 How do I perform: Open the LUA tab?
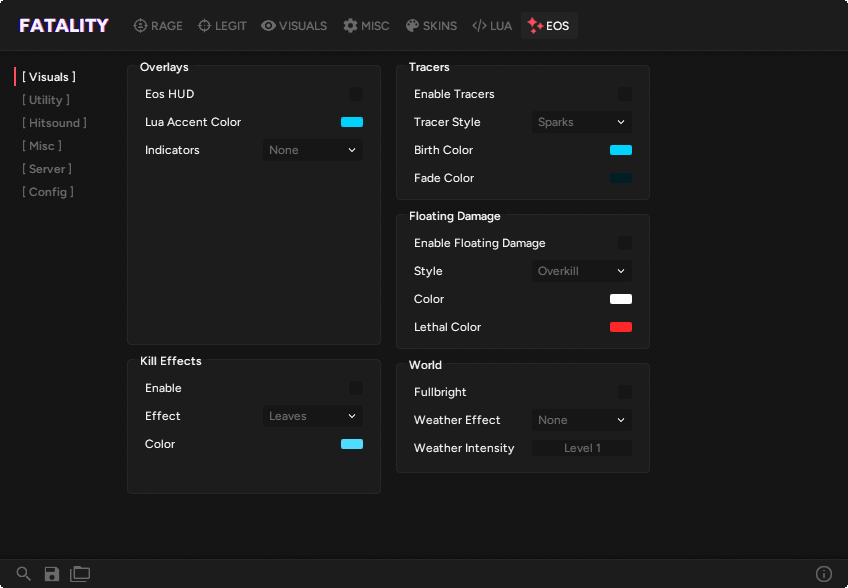pyautogui.click(x=492, y=25)
